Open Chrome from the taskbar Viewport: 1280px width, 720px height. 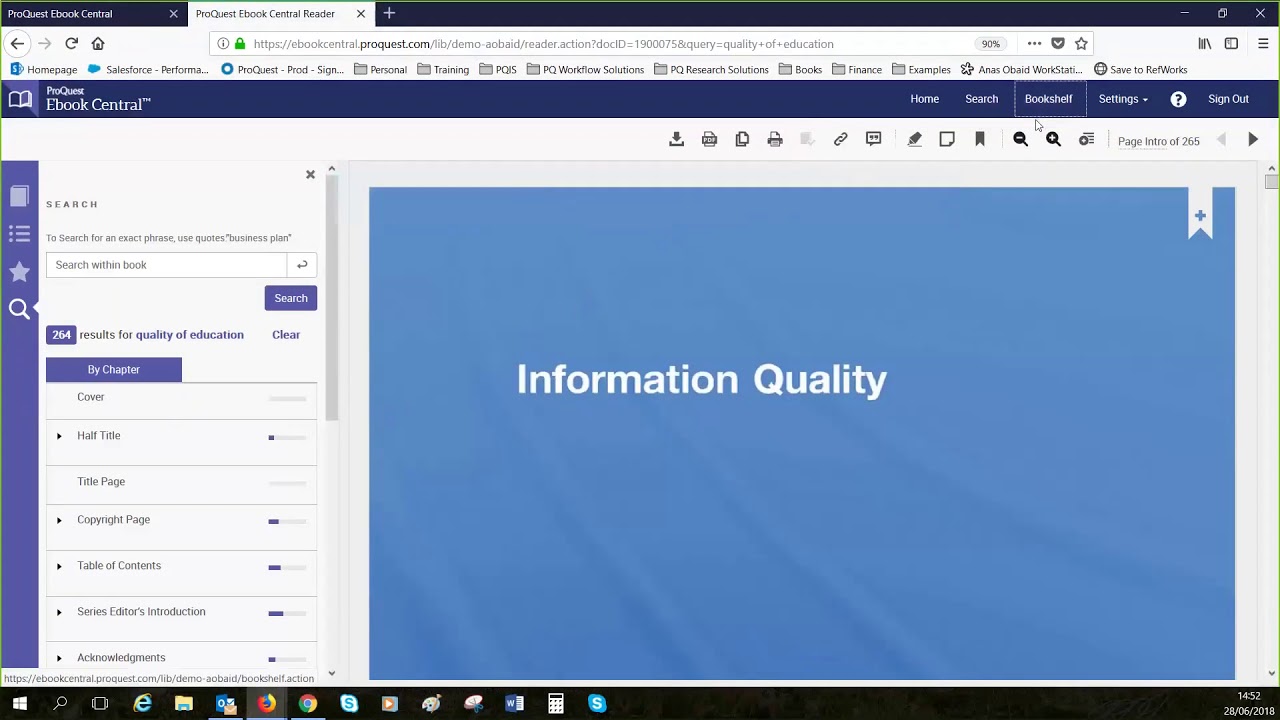click(x=307, y=704)
